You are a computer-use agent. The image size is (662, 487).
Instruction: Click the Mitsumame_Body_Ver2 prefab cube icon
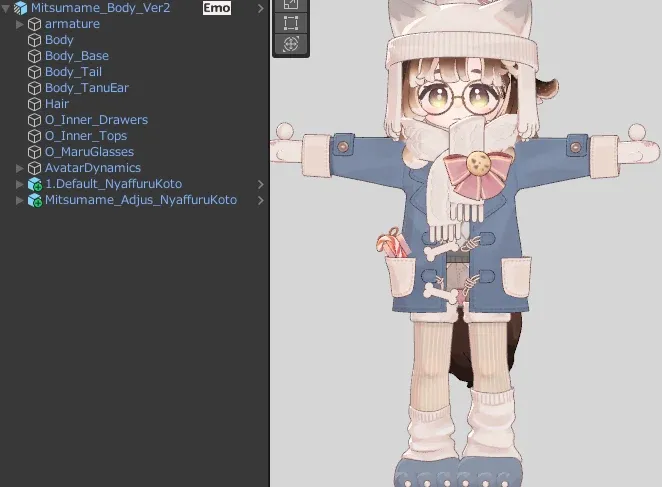(x=20, y=8)
